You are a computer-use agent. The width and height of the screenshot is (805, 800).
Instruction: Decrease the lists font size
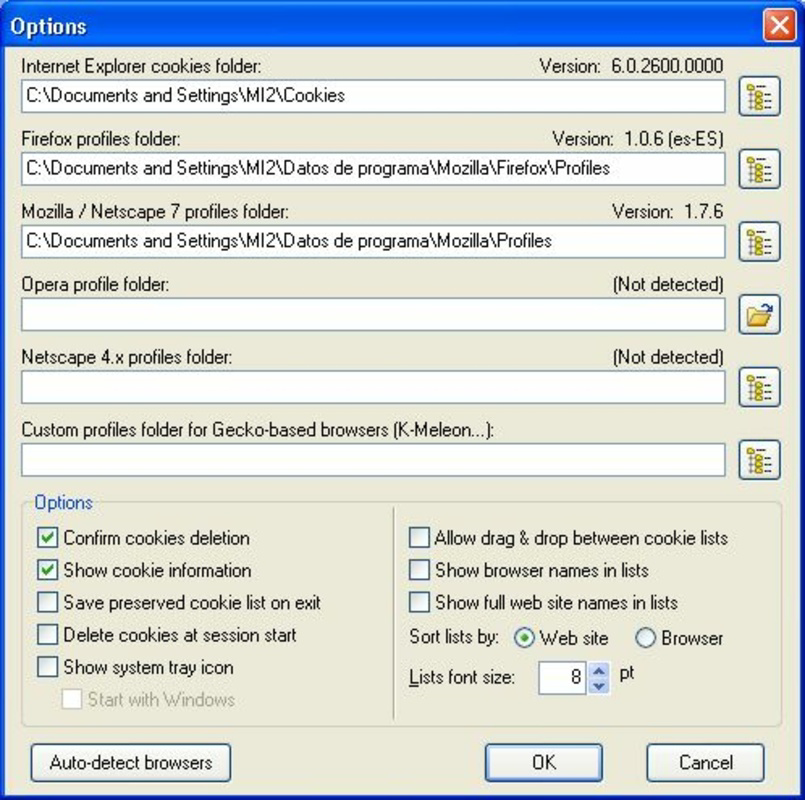click(x=599, y=686)
